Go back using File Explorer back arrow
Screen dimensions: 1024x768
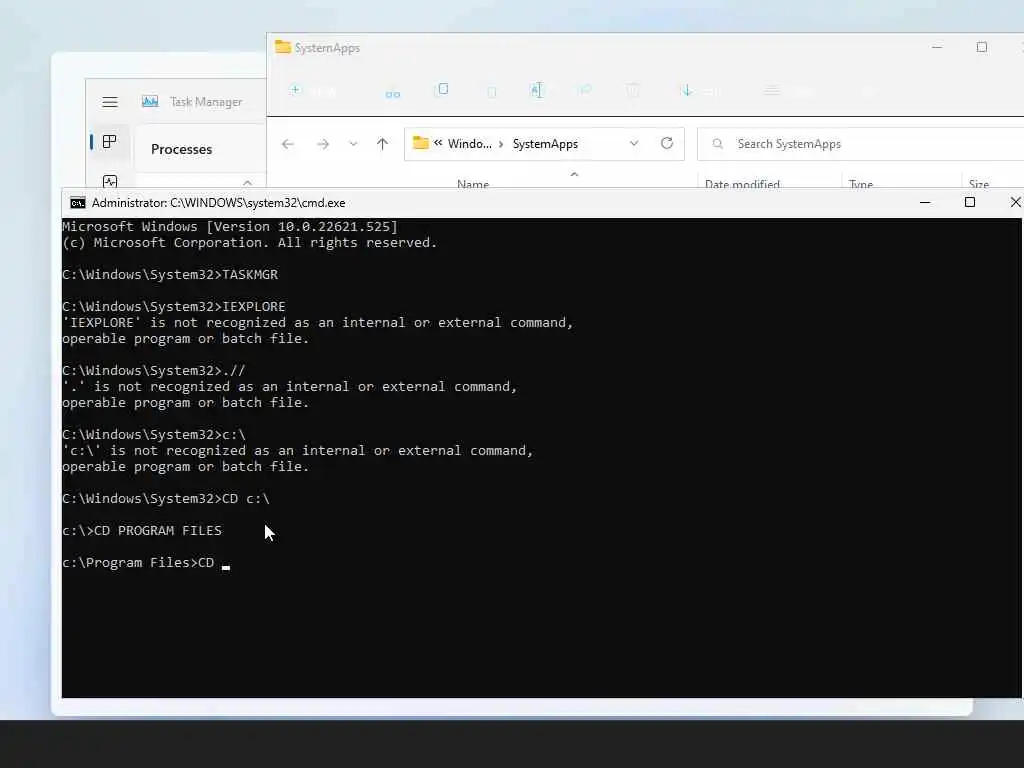(x=288, y=144)
